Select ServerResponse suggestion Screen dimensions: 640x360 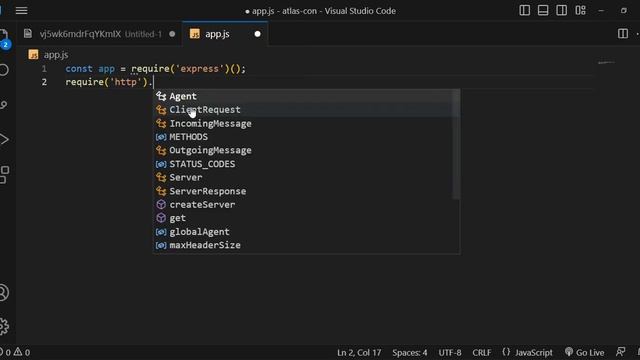306,191
